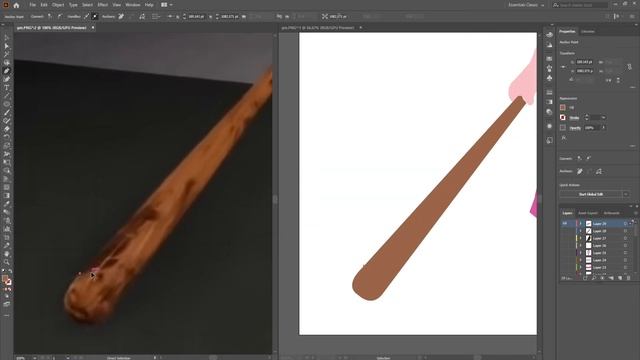Click Cut Path at Selected Anchors in control bar

click(142, 17)
